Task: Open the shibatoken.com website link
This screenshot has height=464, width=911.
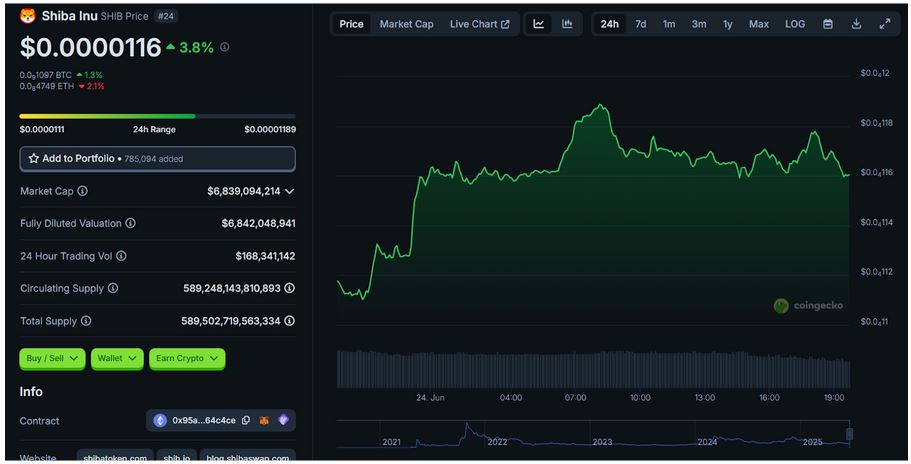Action: (x=115, y=458)
